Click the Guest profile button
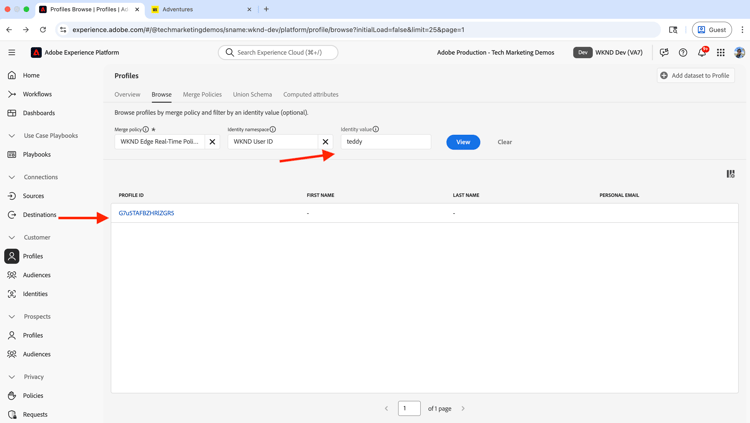 click(x=712, y=30)
